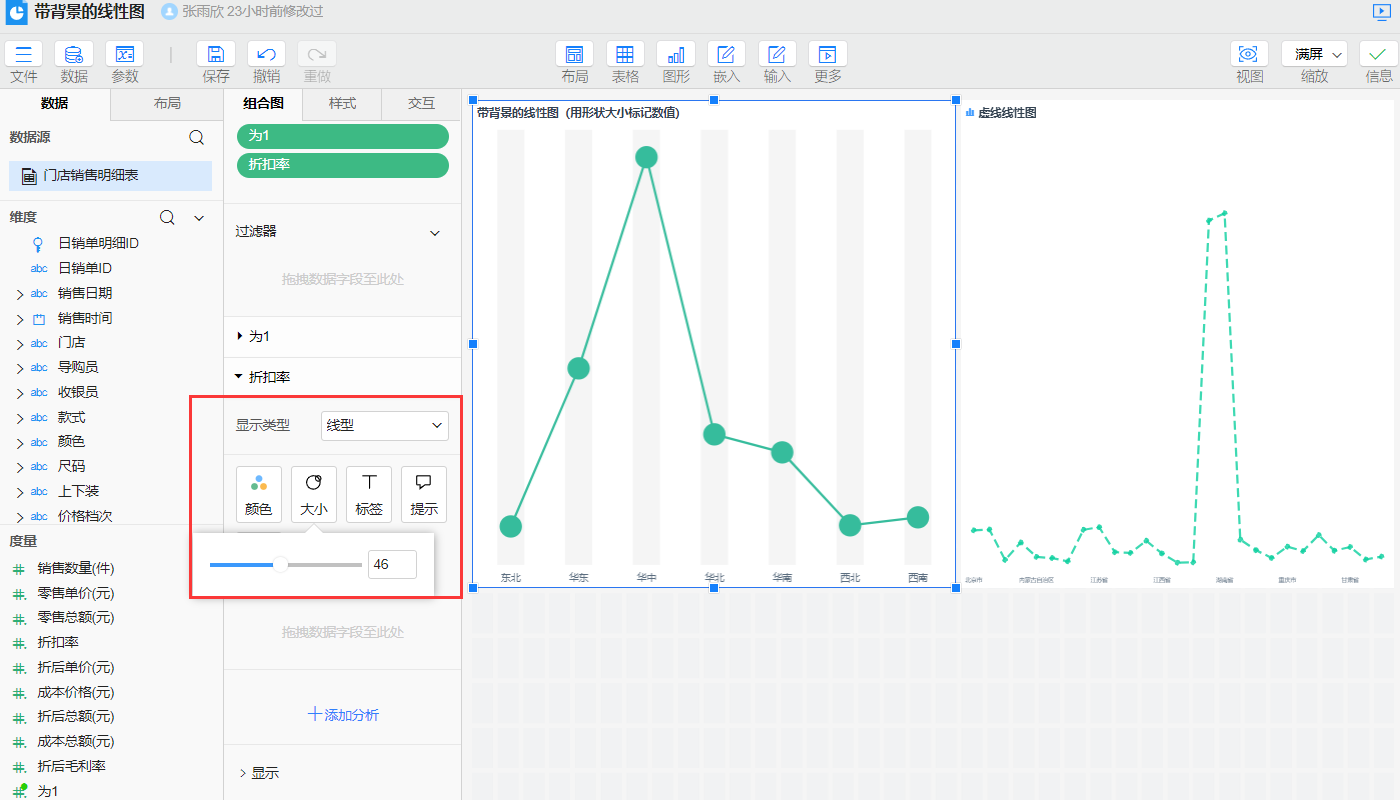This screenshot has height=800, width=1400.
Task: Click the Undo (撤销) icon
Action: coord(266,55)
